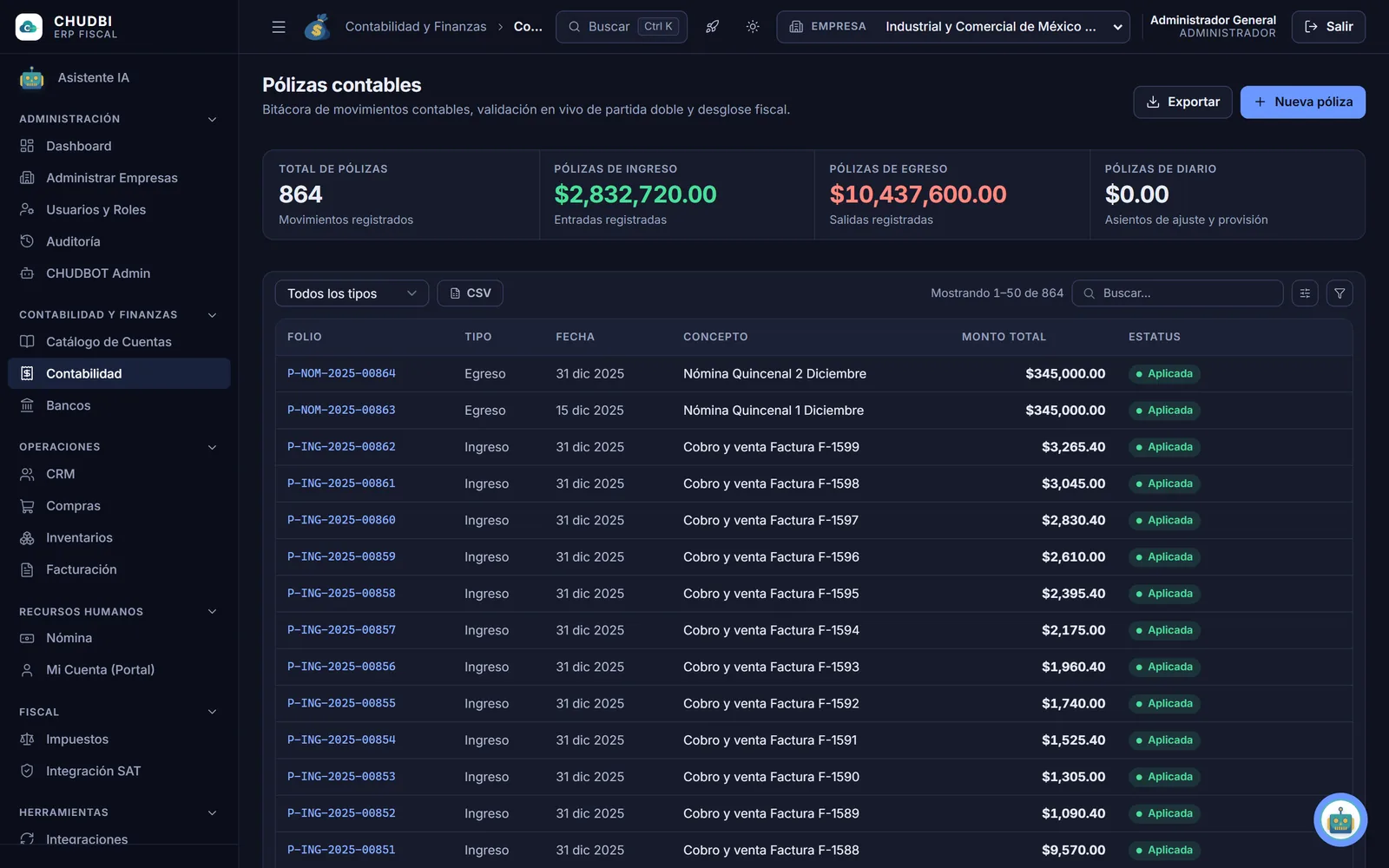Open the Compras module
Viewport: 1389px width, 868px height.
point(119,506)
